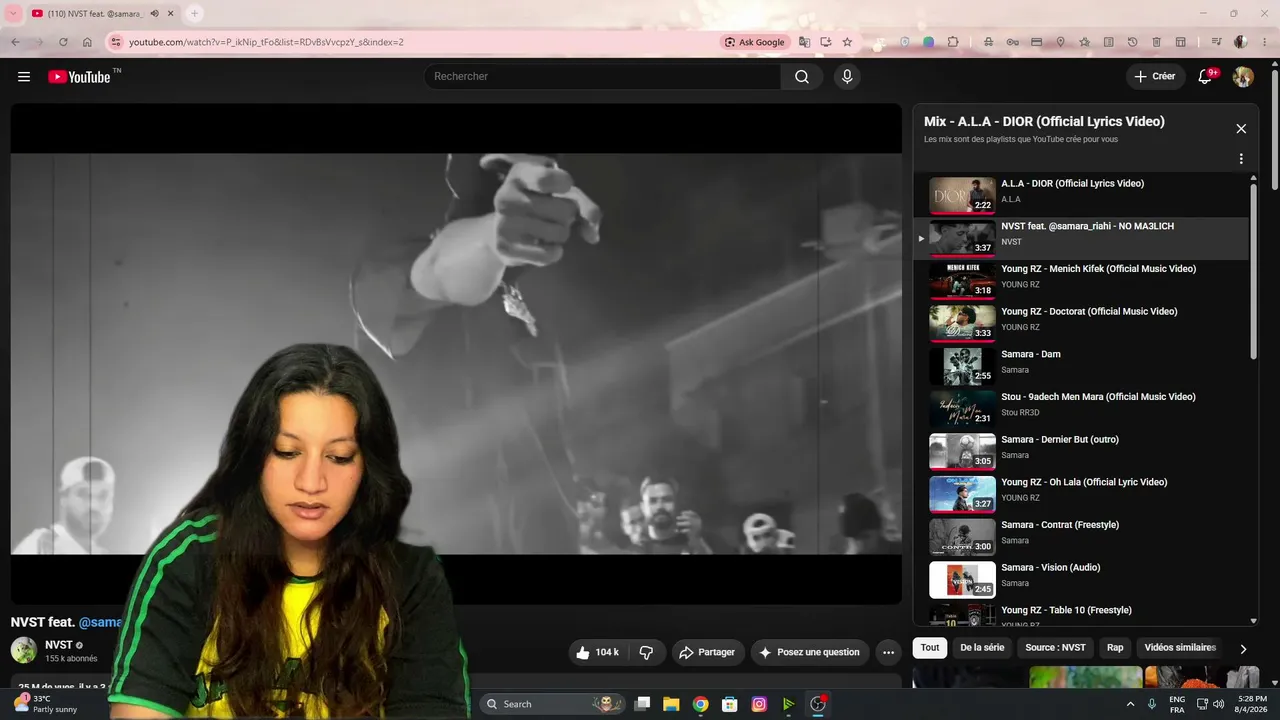Show hidden system tray icons
Viewport: 1280px width, 720px height.
click(1131, 704)
